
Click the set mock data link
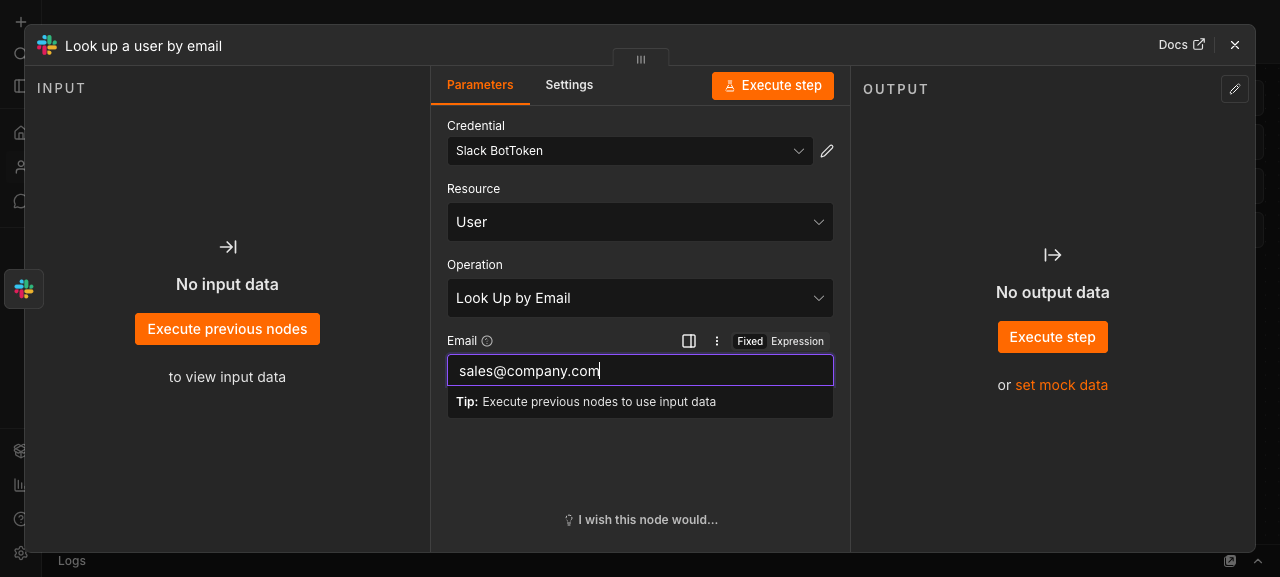1061,385
